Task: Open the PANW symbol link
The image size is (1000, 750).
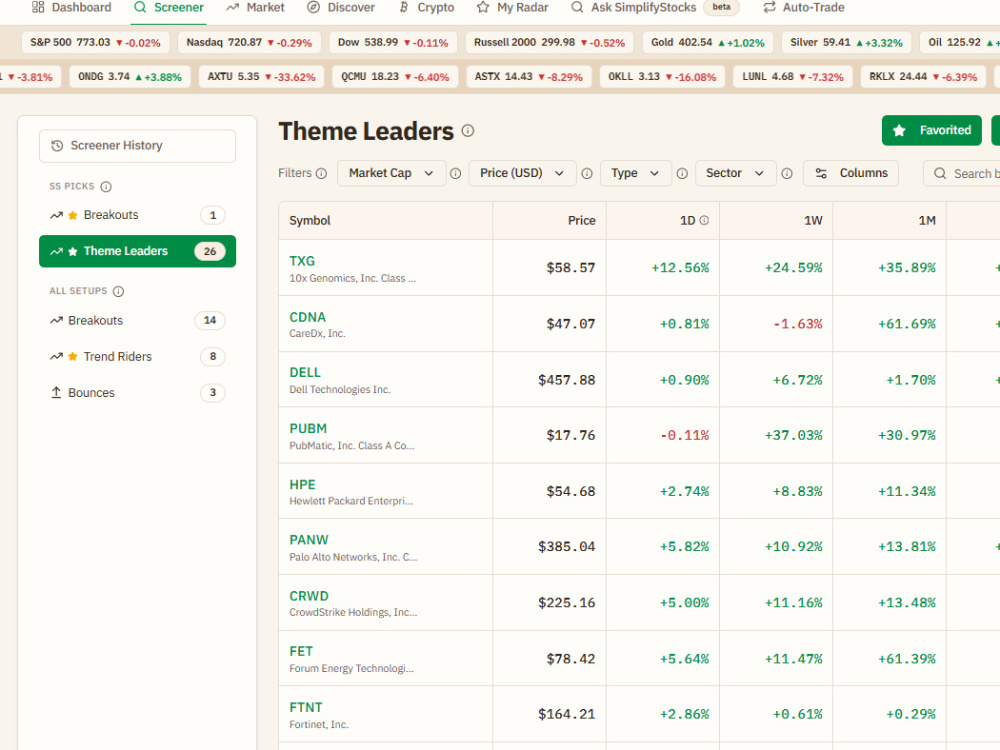Action: 309,540
